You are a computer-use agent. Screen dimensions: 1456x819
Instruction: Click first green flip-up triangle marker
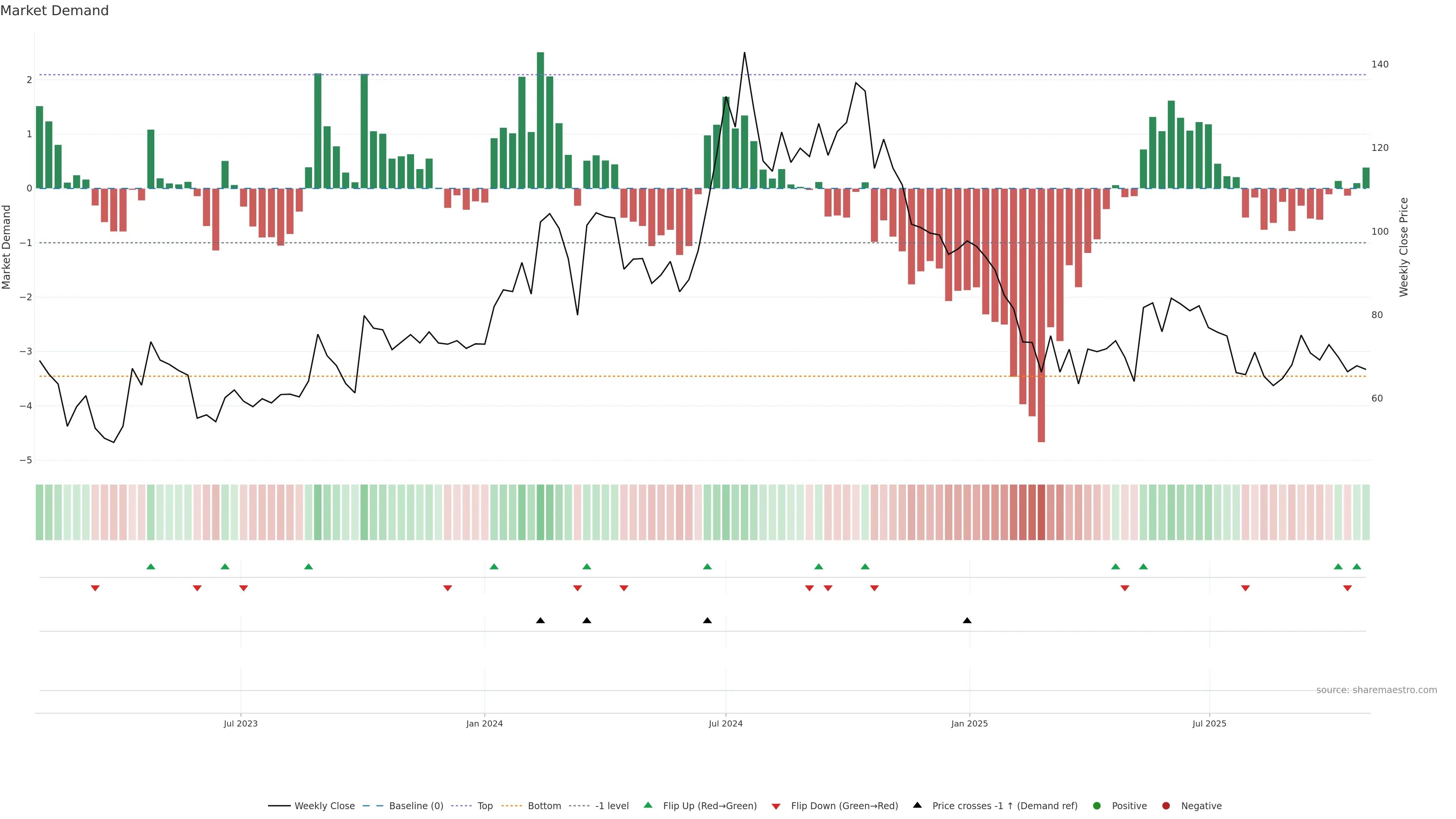(x=151, y=566)
